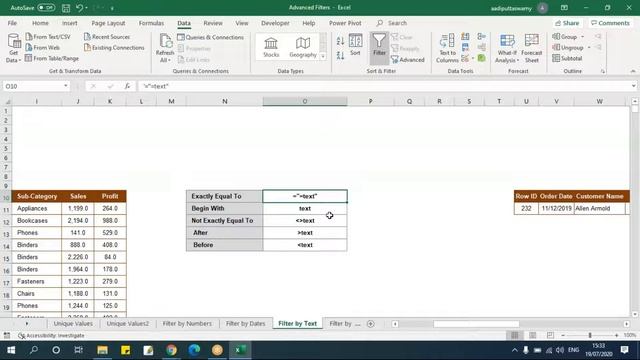
Task: Open Existing Connections
Action: point(114,47)
